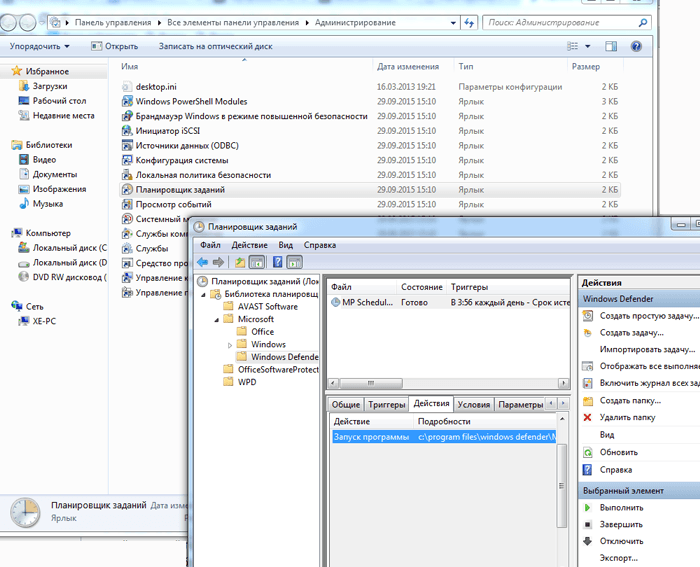
Task: Open the address bar history dropdown arrow
Action: click(x=453, y=22)
